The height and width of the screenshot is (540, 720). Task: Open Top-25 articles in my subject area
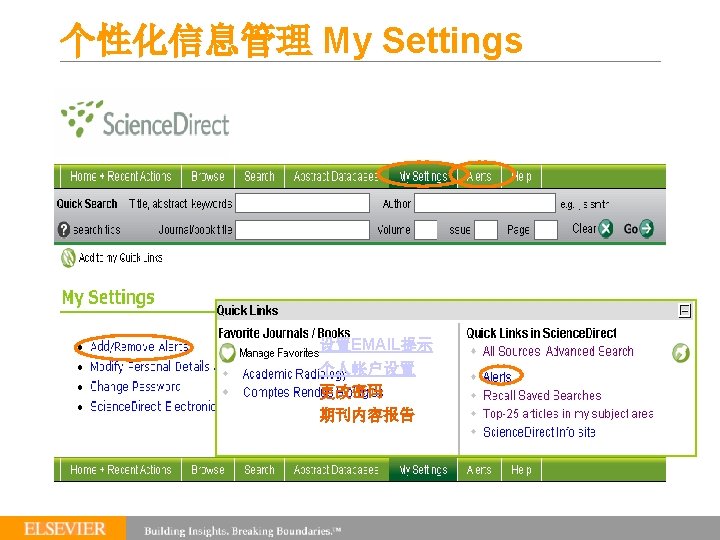568,414
